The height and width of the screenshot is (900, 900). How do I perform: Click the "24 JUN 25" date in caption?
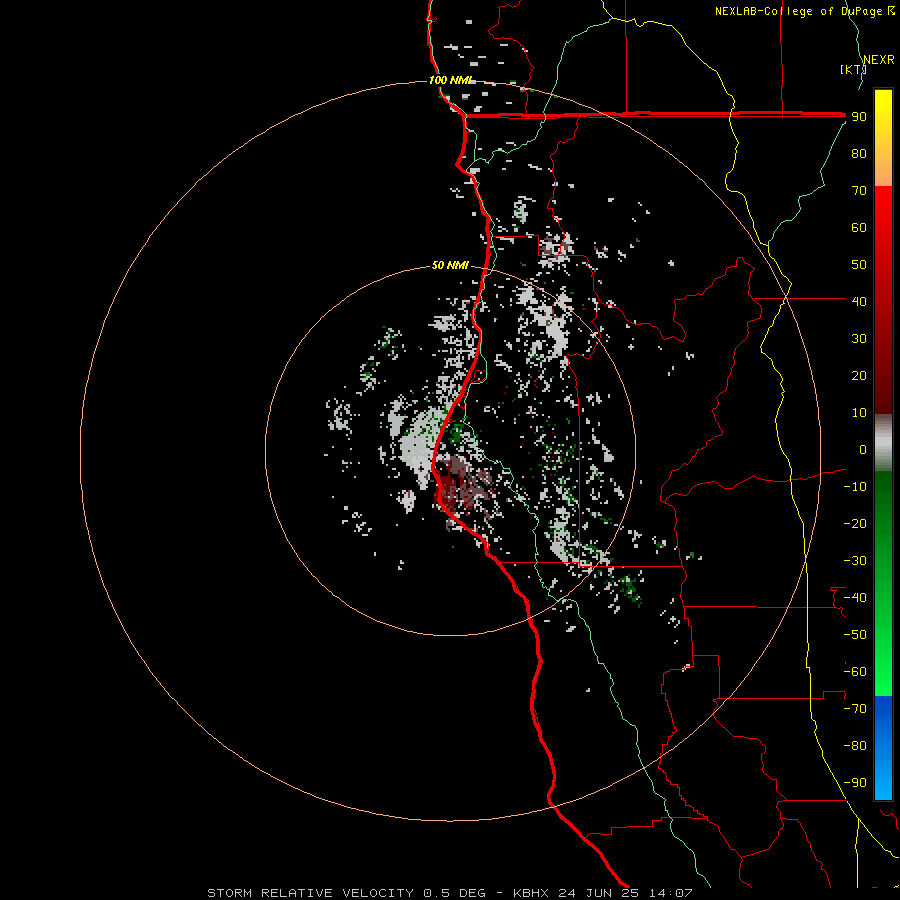pos(599,893)
